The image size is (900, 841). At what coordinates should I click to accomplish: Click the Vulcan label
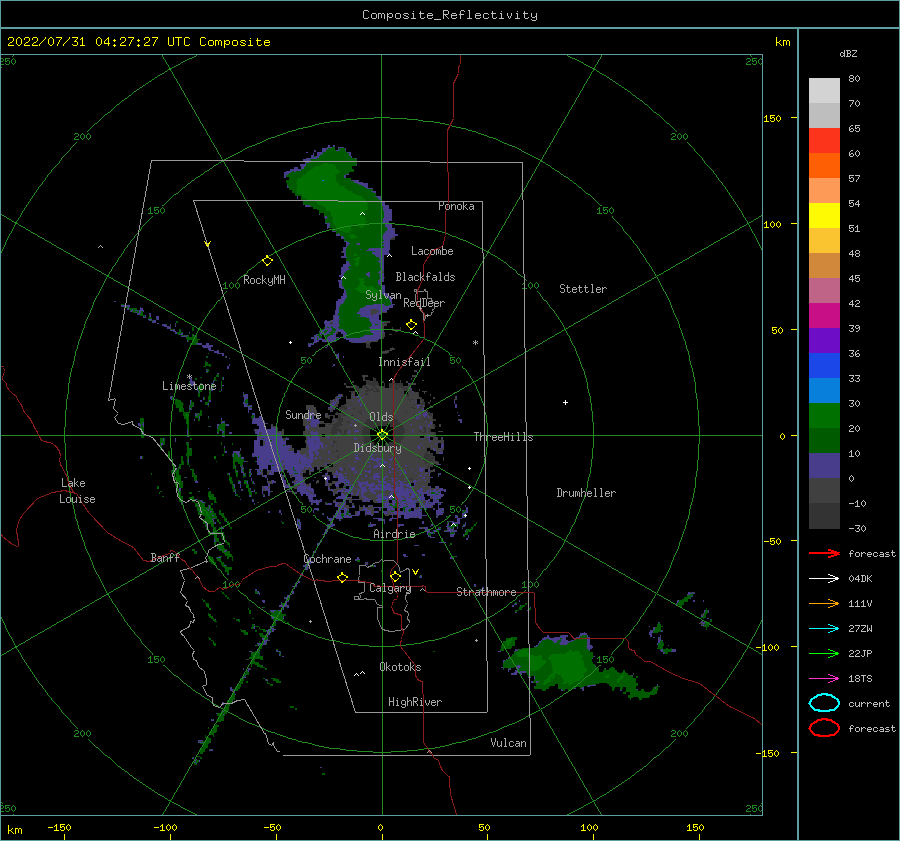point(508,743)
